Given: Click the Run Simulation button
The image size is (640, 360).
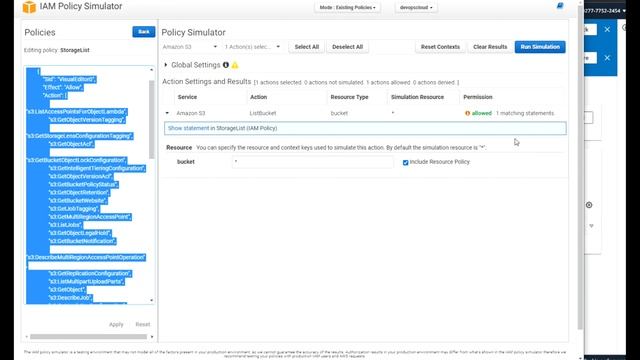Looking at the screenshot, I should click(x=540, y=47).
